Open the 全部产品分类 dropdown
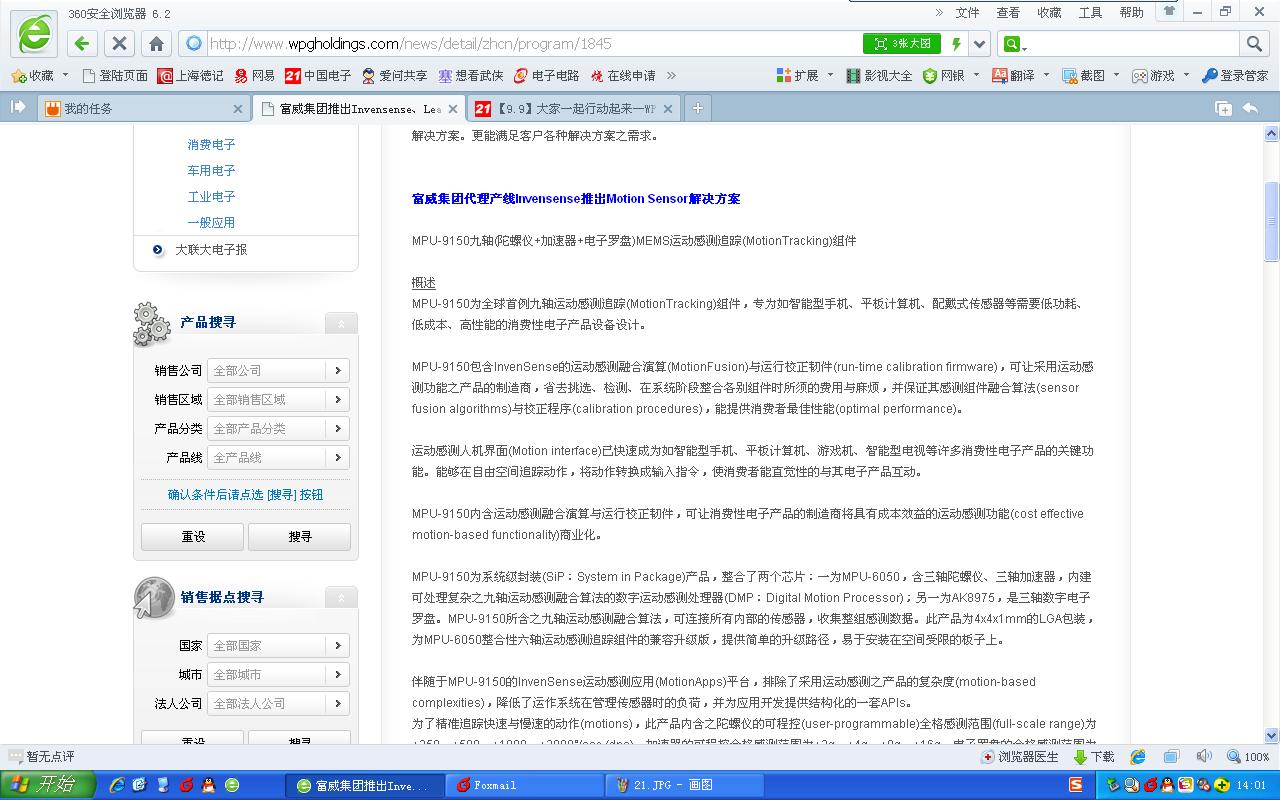The height and width of the screenshot is (800, 1280). click(278, 428)
